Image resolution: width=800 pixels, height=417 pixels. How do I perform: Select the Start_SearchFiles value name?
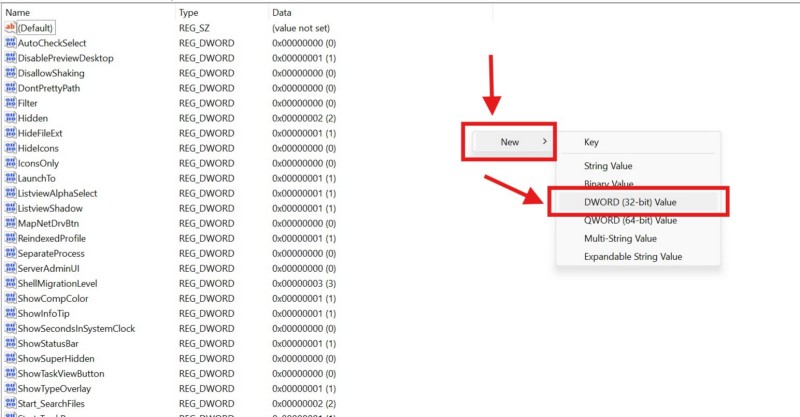pyautogui.click(x=52, y=404)
